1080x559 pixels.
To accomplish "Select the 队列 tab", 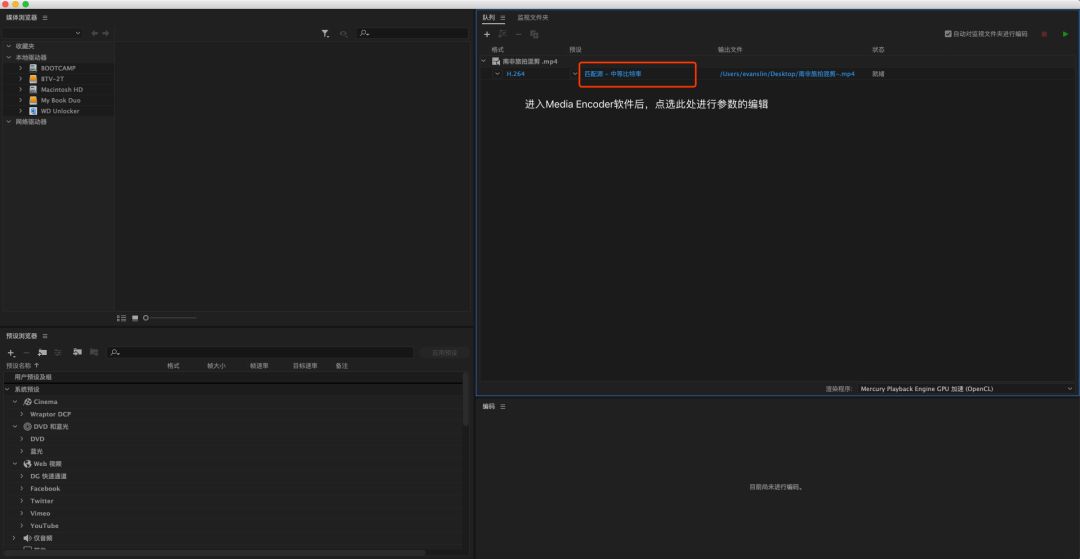I will point(488,18).
